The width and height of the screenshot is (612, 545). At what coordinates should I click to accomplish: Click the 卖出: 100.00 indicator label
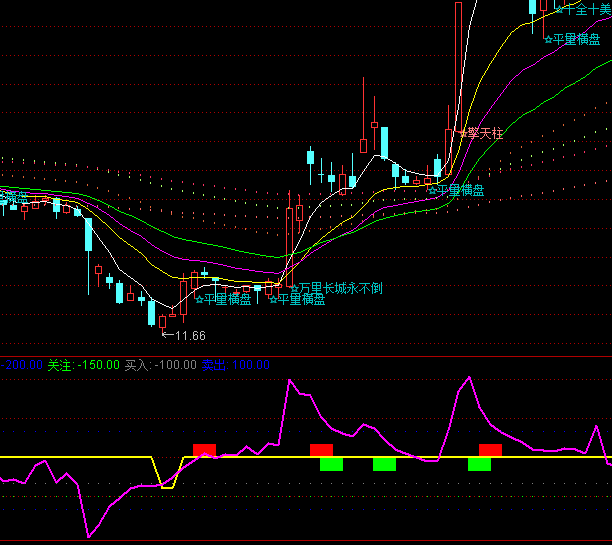coord(230,365)
